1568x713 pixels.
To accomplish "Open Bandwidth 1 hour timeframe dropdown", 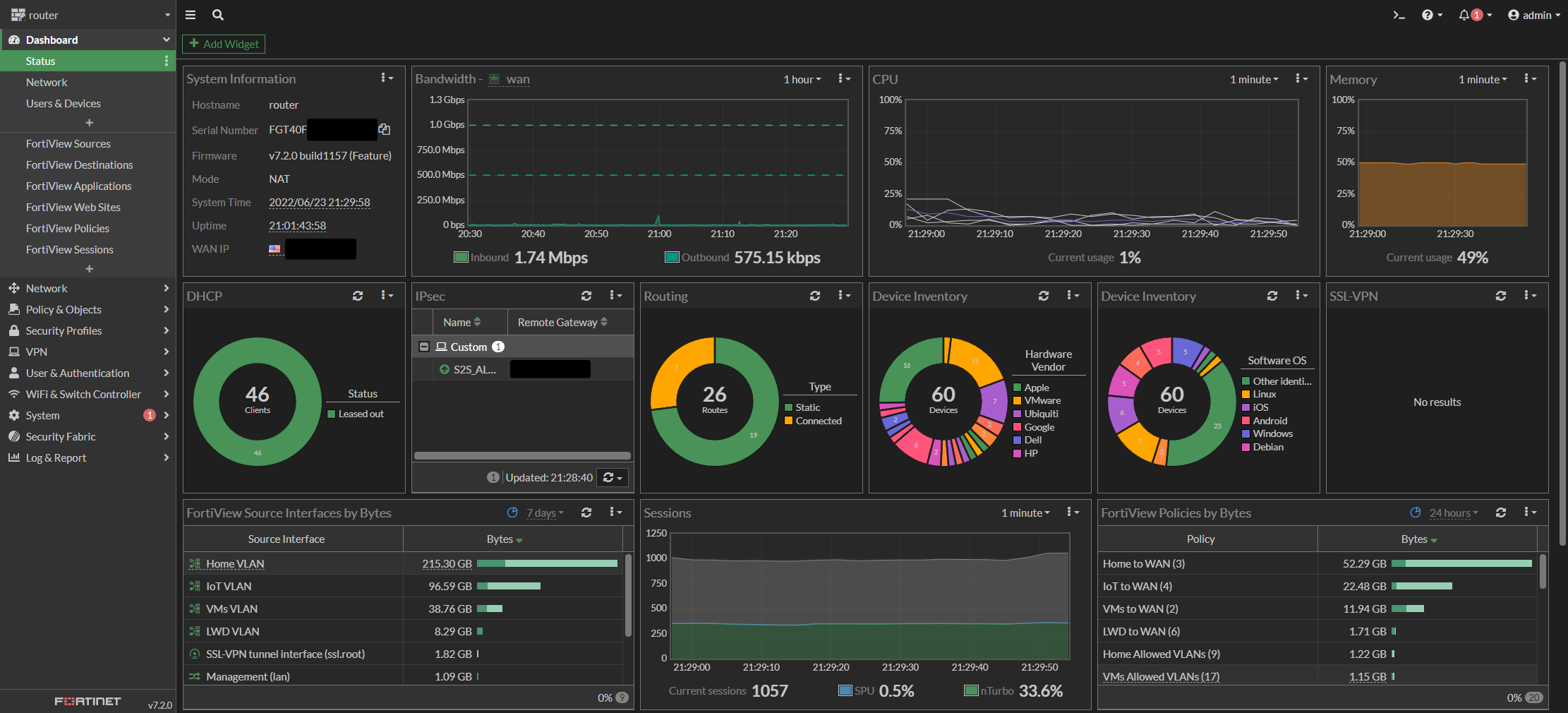I will click(802, 80).
